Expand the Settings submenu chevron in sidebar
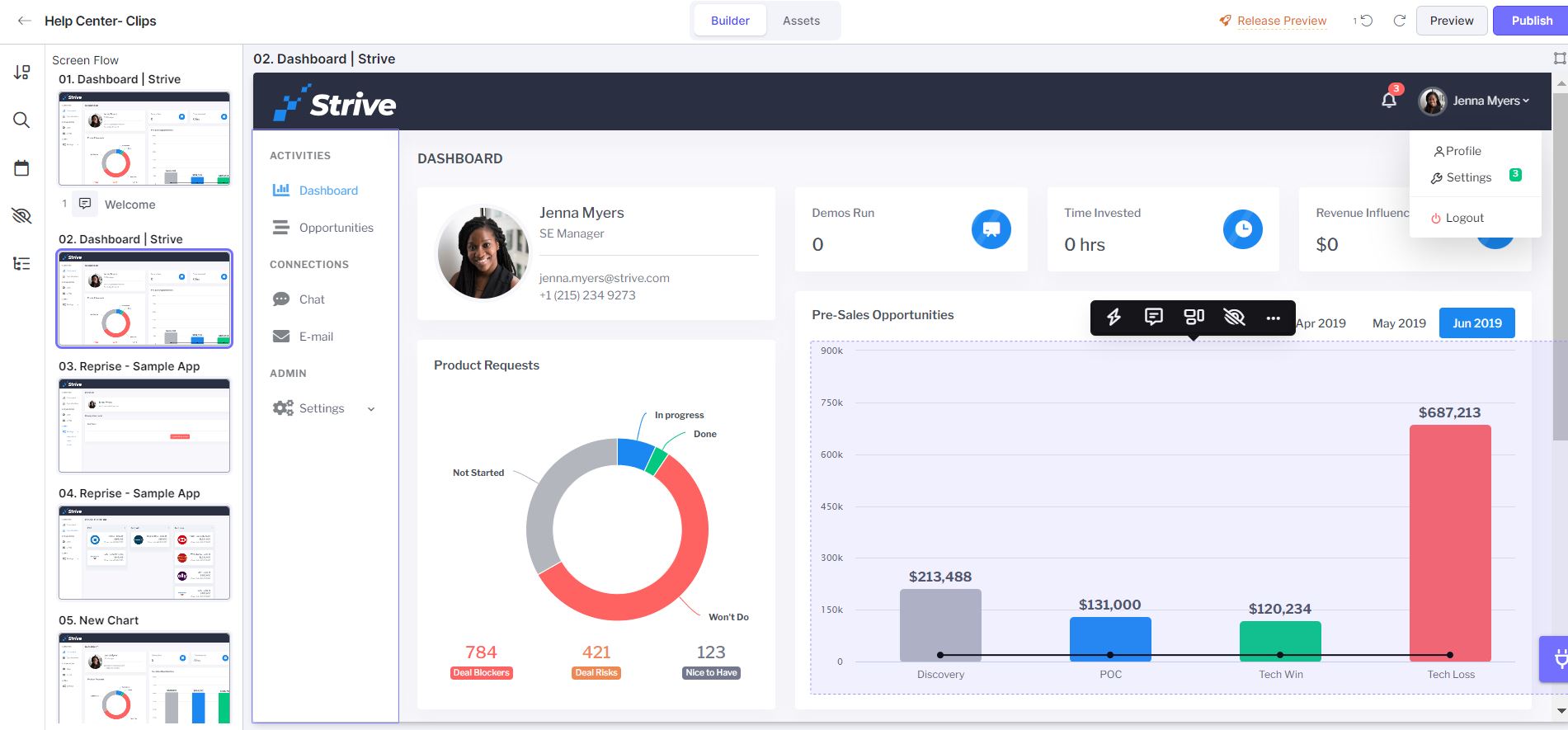This screenshot has height=730, width=1568. (371, 409)
